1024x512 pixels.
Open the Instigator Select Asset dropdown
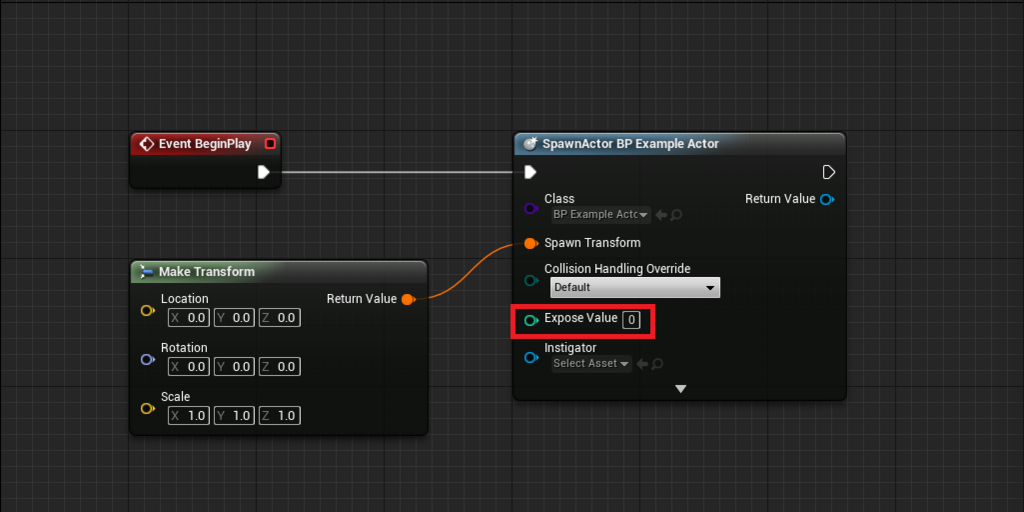(591, 363)
